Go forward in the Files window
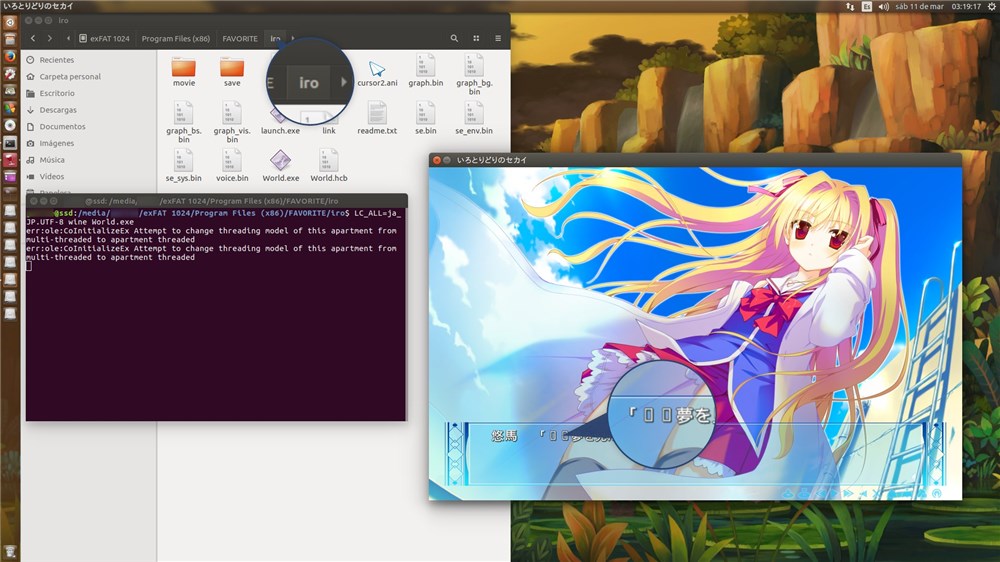1000x562 pixels. [x=50, y=38]
